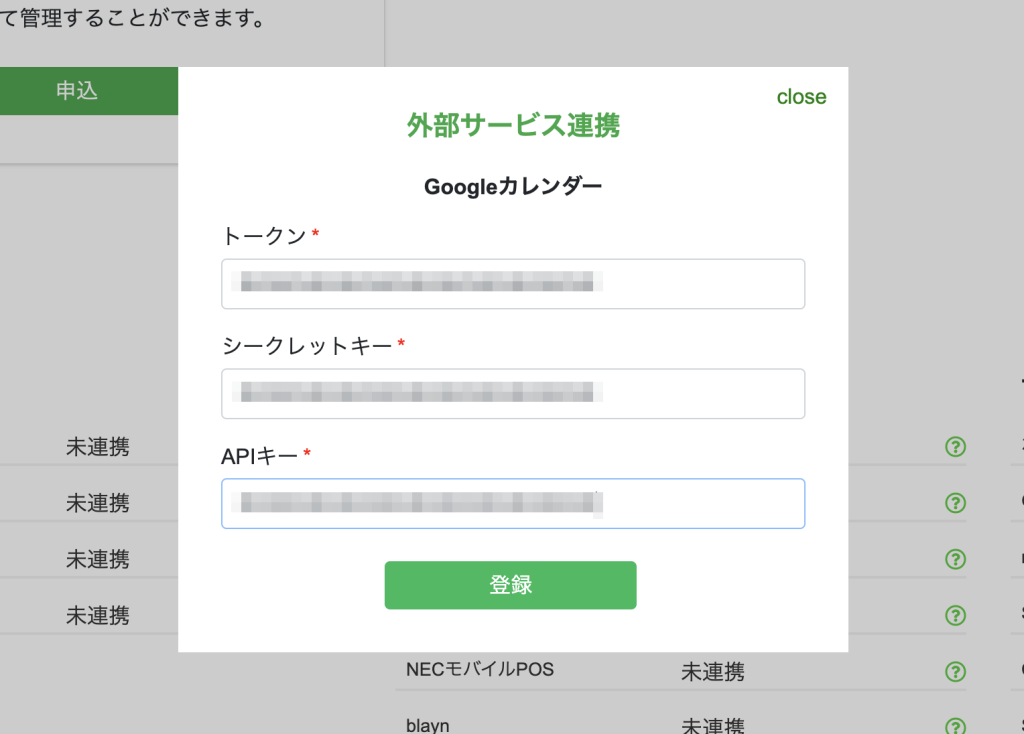Focus the トークン input field

[x=513, y=284]
